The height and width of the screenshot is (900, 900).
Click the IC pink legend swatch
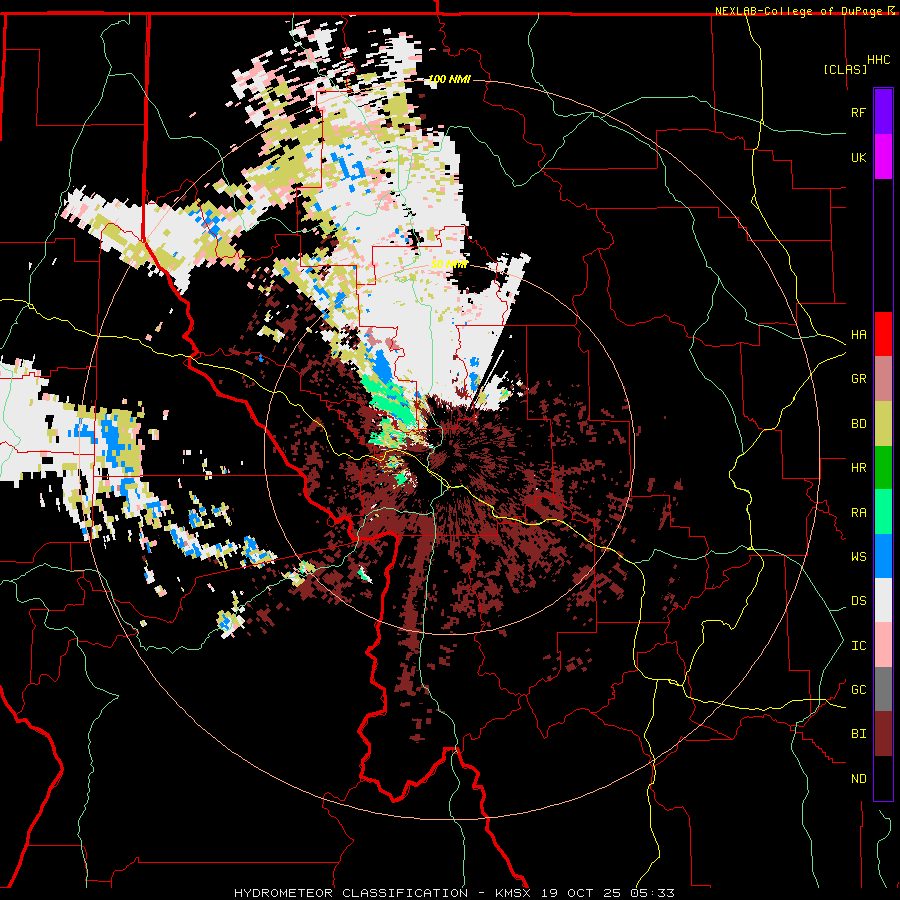point(883,645)
